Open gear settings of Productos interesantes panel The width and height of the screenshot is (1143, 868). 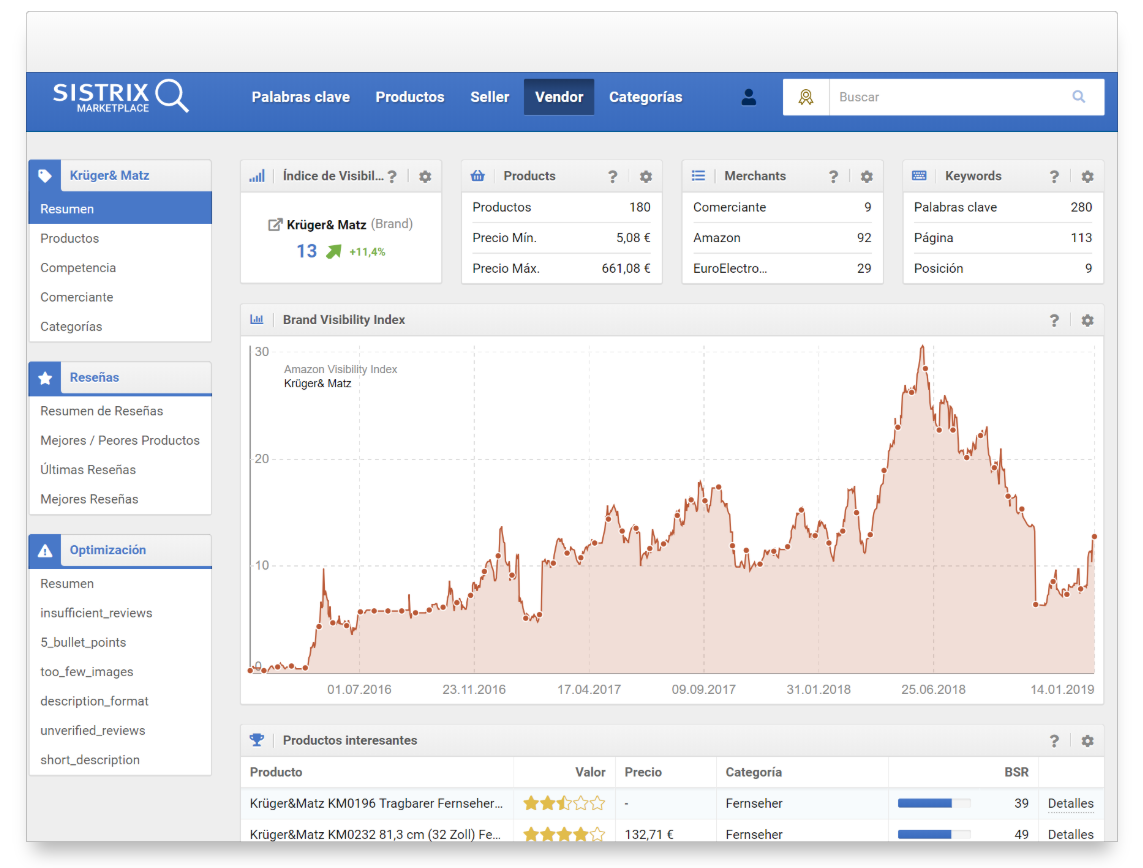(1087, 741)
